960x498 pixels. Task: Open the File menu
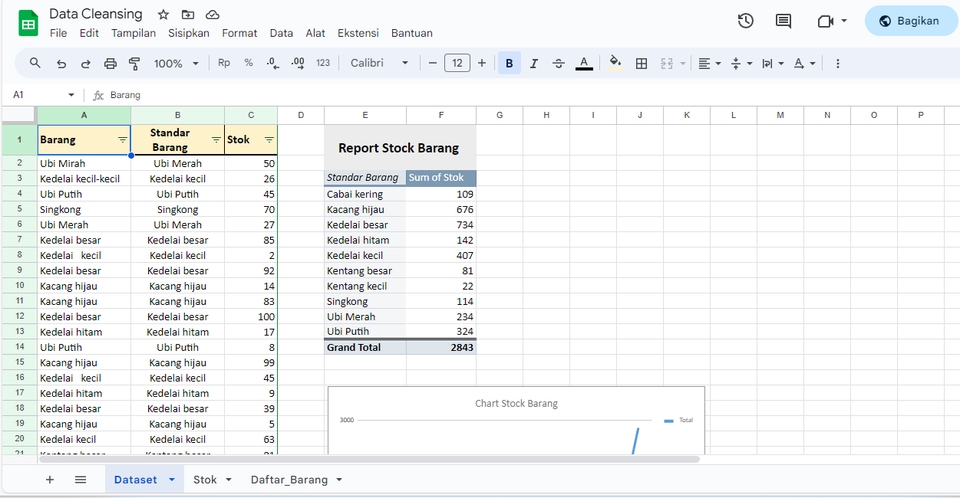58,33
